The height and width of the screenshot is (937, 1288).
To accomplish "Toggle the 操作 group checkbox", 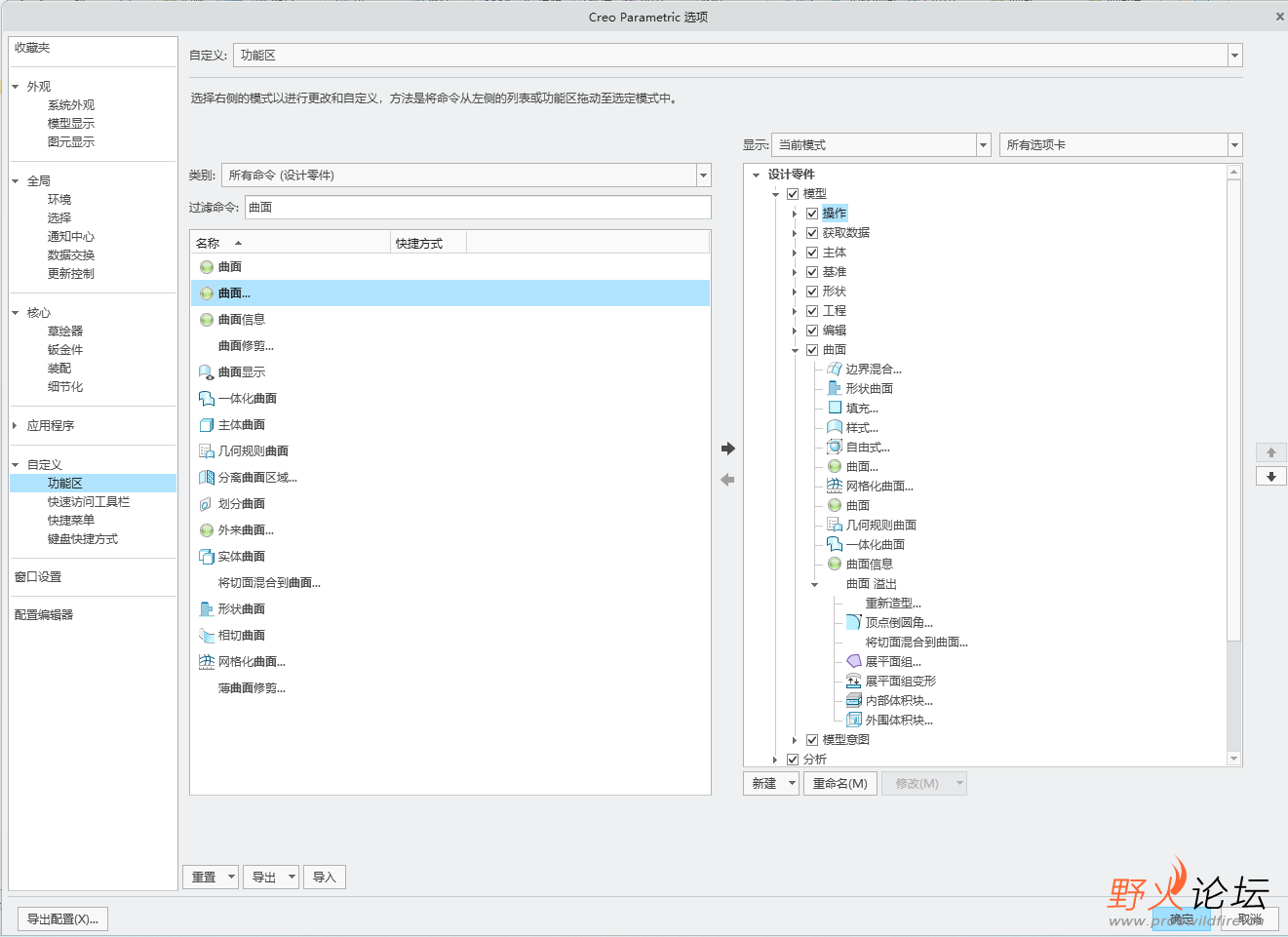I will [812, 214].
